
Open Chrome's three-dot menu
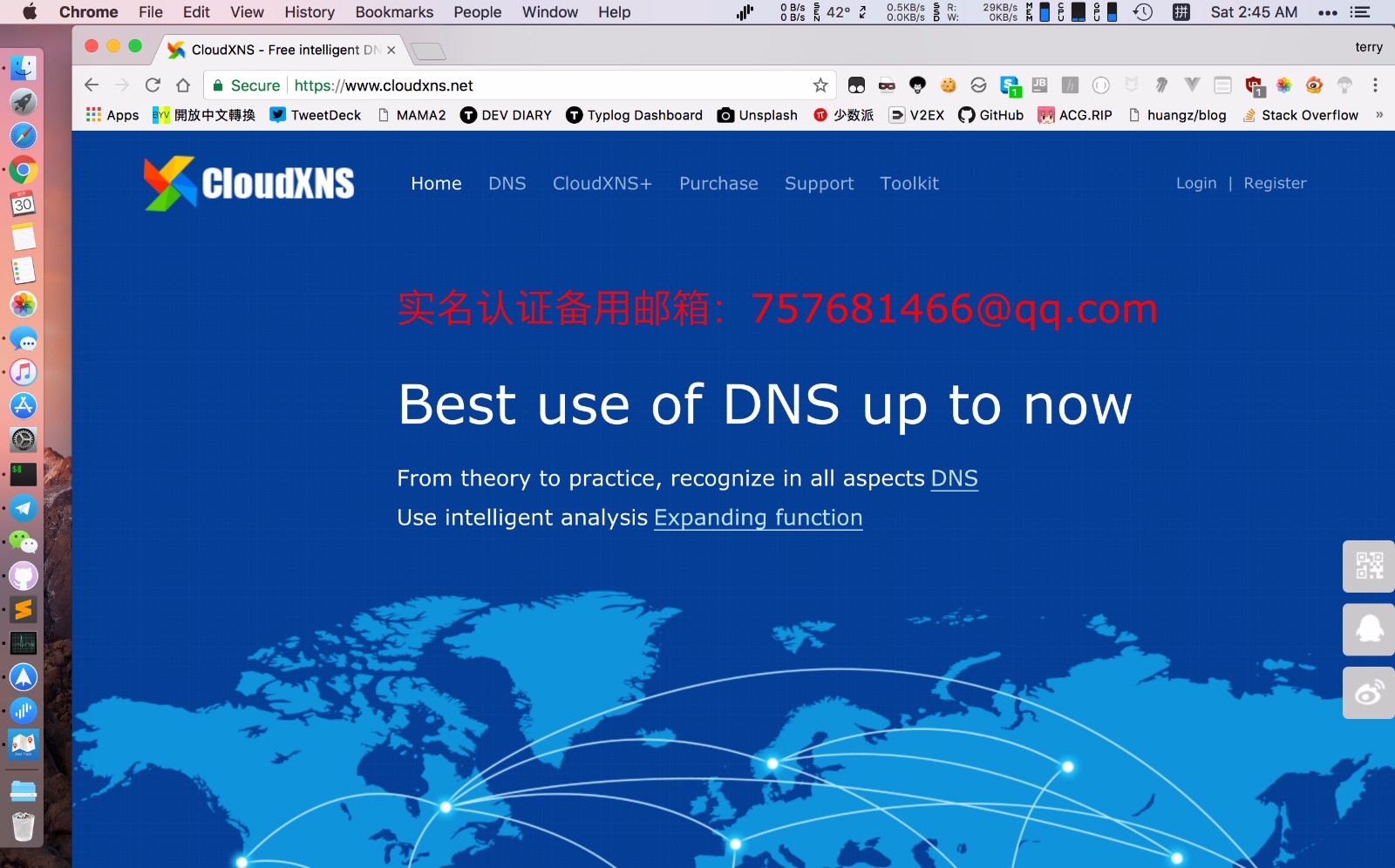(1375, 85)
